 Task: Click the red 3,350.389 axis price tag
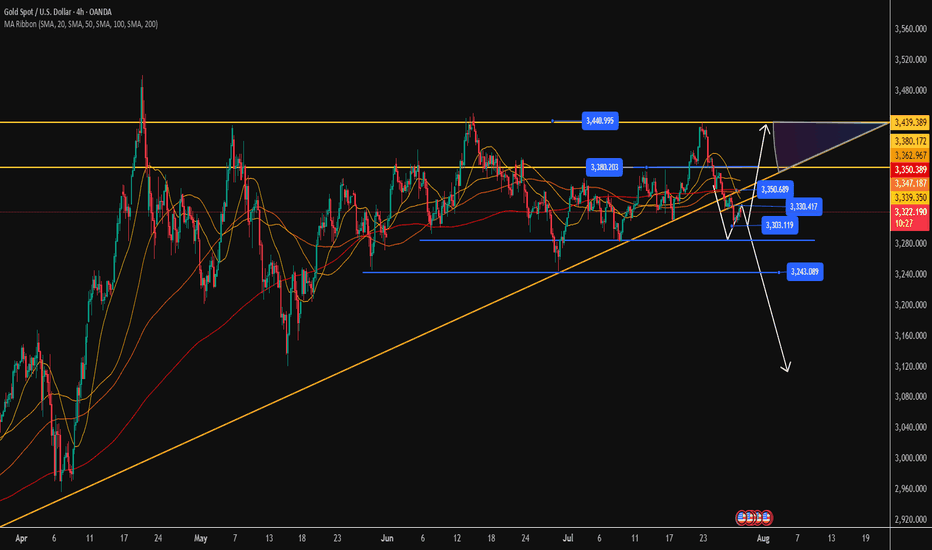(910, 169)
